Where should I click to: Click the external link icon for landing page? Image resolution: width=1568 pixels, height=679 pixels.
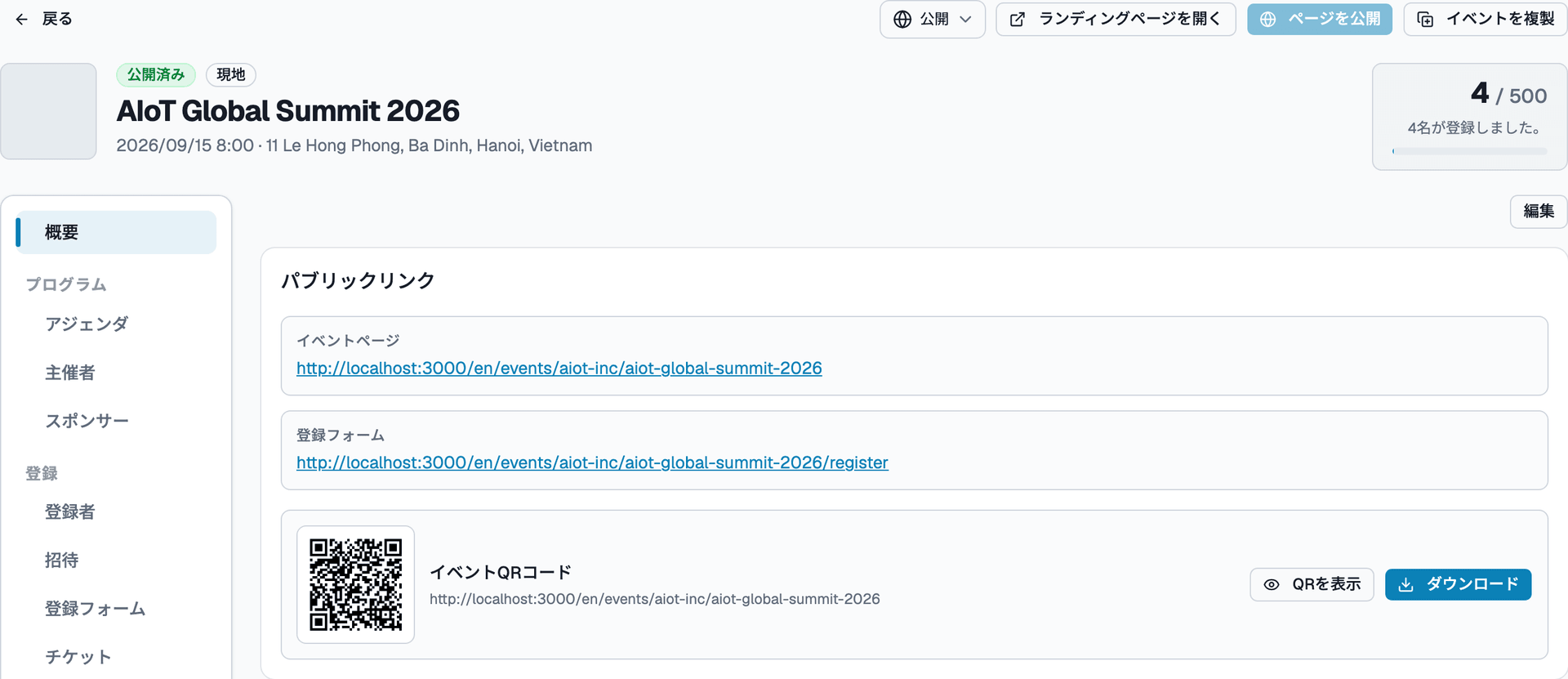[x=1018, y=19]
